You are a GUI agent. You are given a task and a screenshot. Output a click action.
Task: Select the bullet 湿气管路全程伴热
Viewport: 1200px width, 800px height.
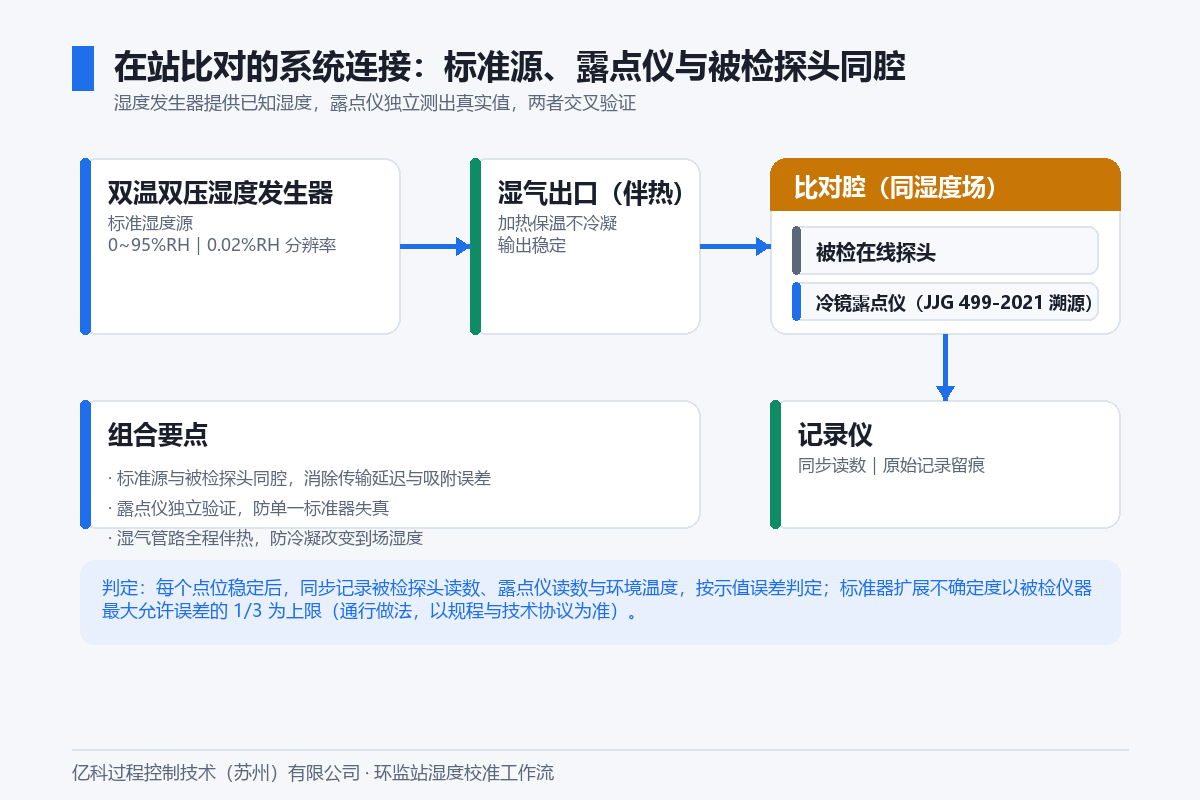265,538
